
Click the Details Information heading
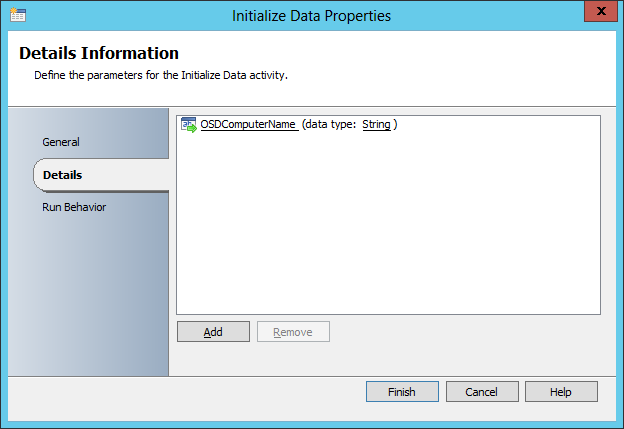[99, 54]
